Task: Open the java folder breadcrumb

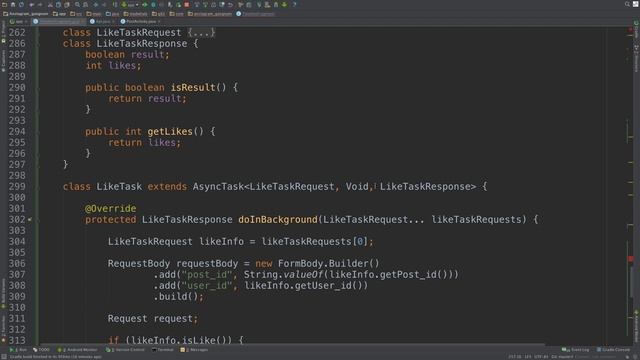Action: click(x=112, y=14)
